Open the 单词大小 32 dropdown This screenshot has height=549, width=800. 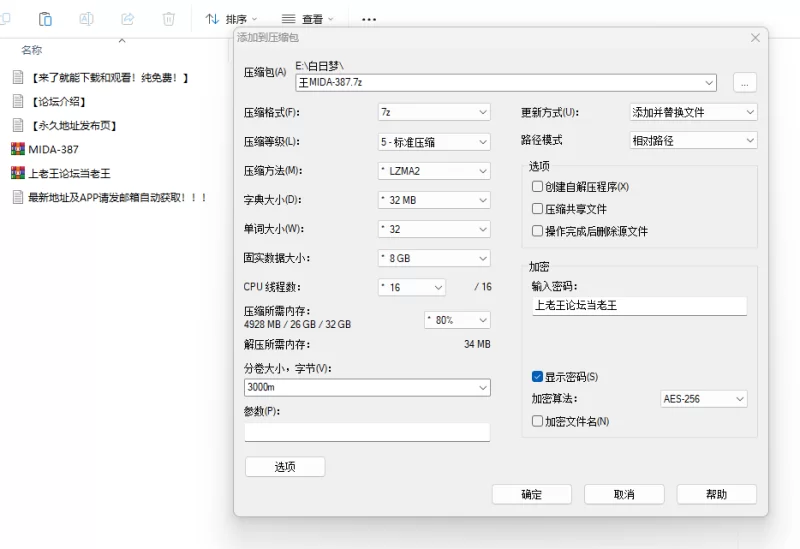coord(434,229)
